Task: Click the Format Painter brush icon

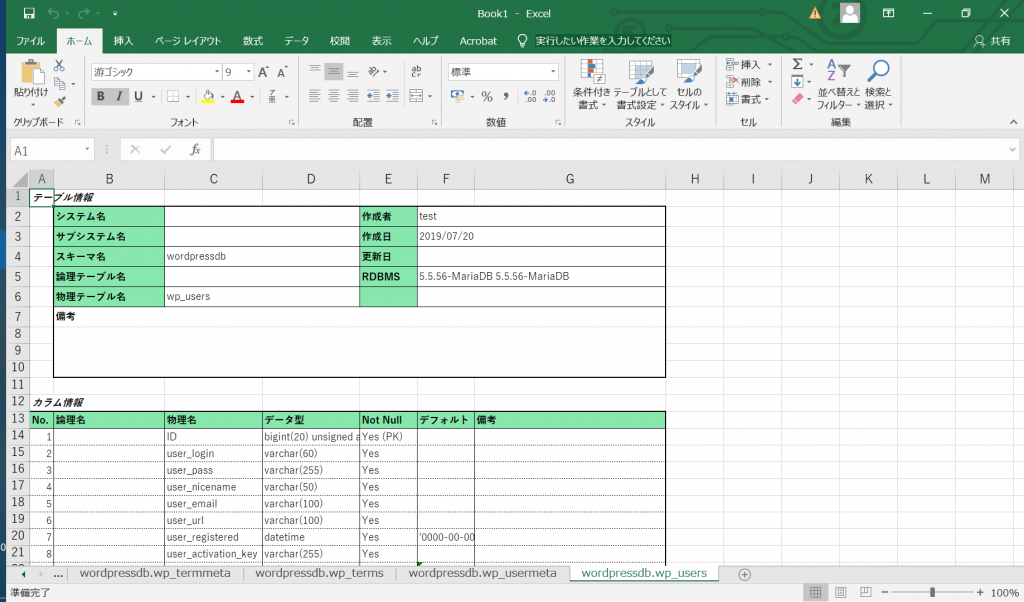Action: pos(59,101)
